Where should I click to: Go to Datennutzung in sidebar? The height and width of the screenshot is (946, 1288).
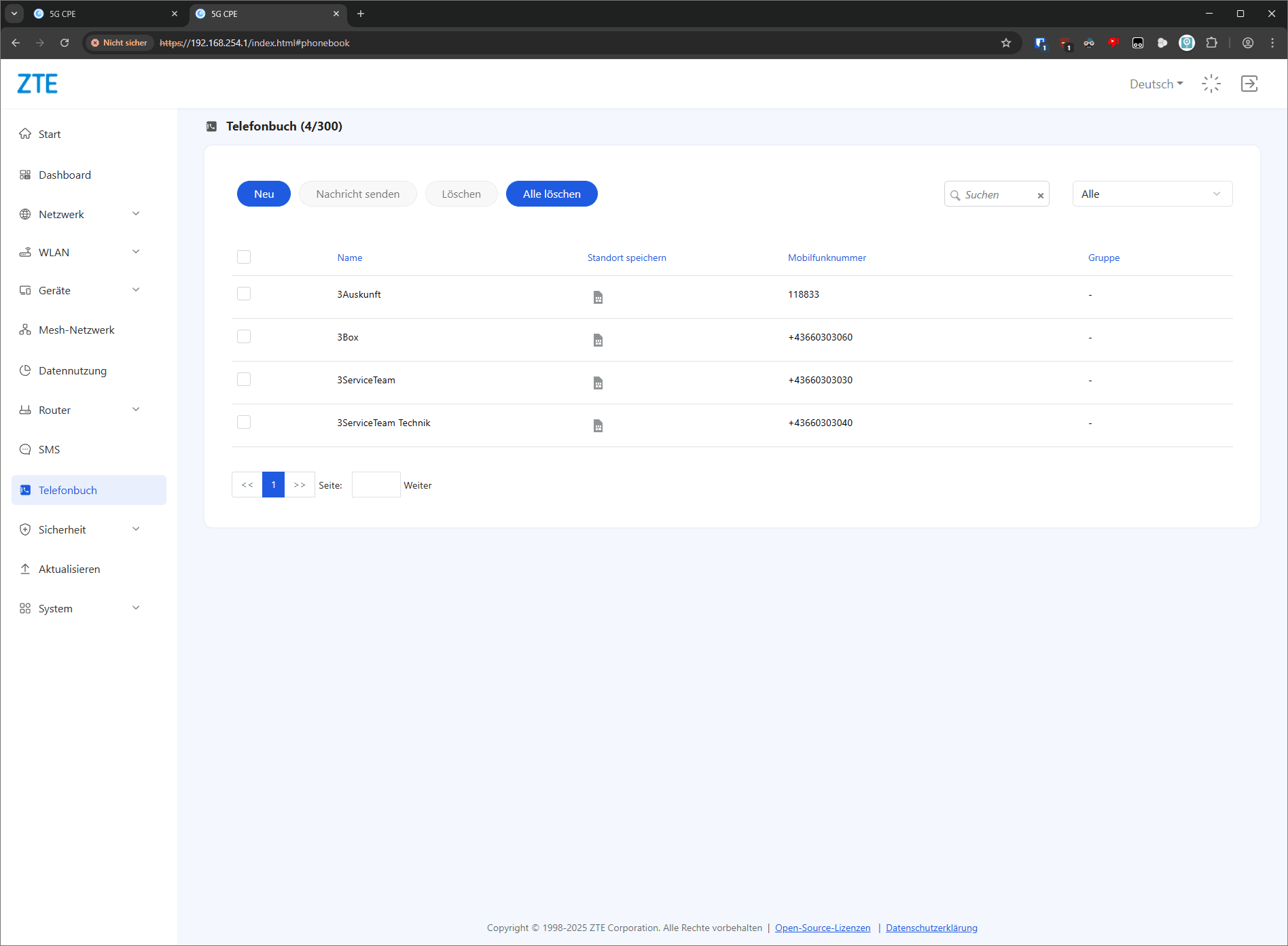[x=89, y=370]
